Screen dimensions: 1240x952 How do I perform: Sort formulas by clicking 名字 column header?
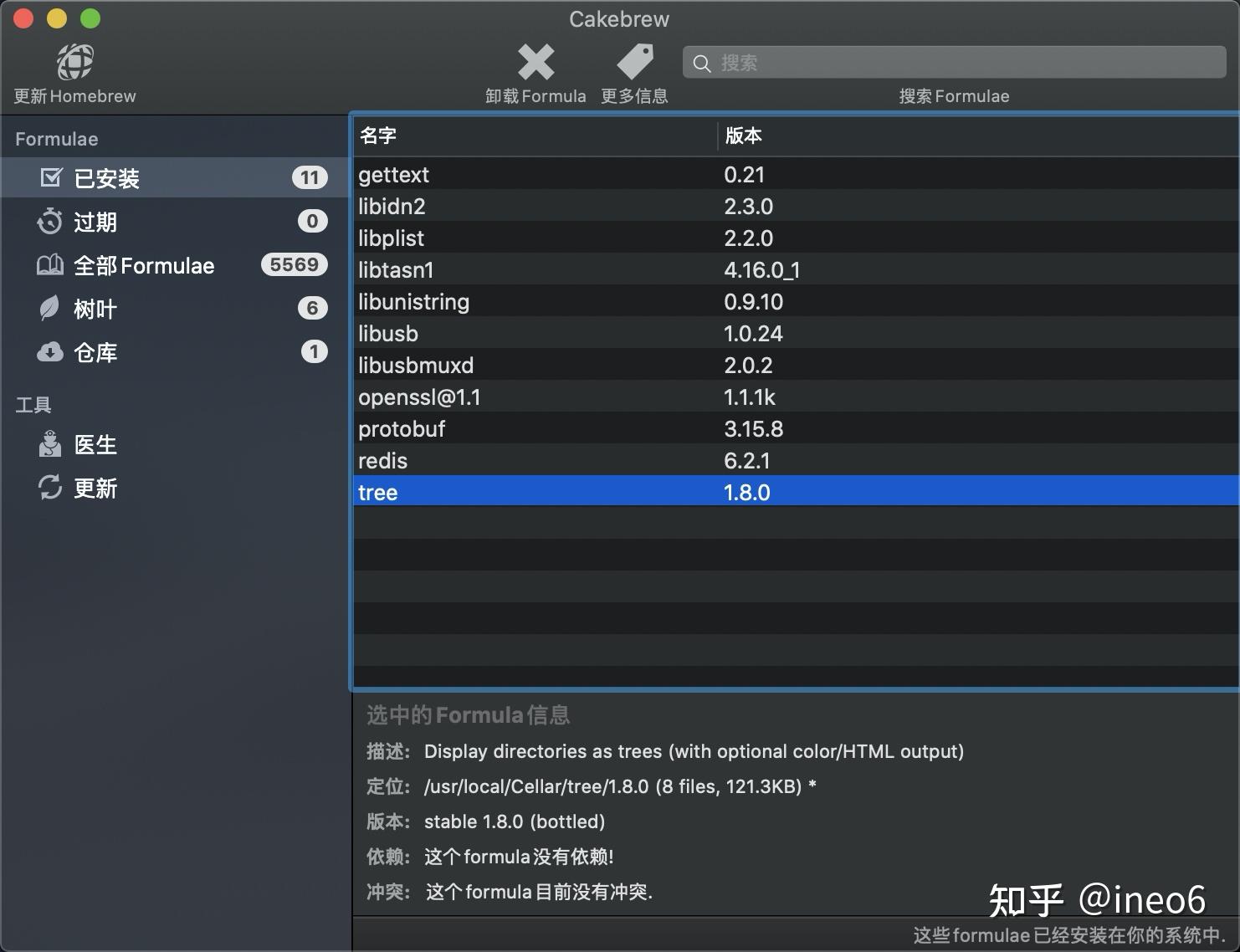(378, 136)
